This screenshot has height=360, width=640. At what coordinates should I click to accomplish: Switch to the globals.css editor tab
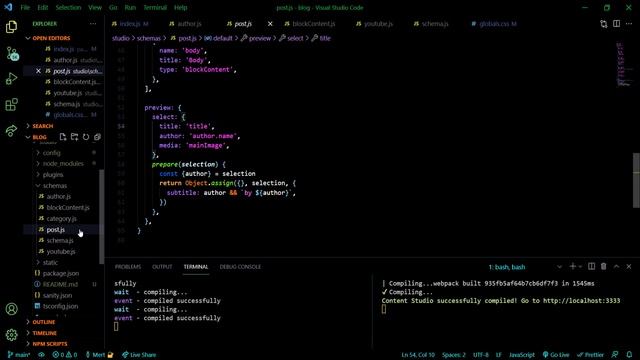[x=494, y=24]
